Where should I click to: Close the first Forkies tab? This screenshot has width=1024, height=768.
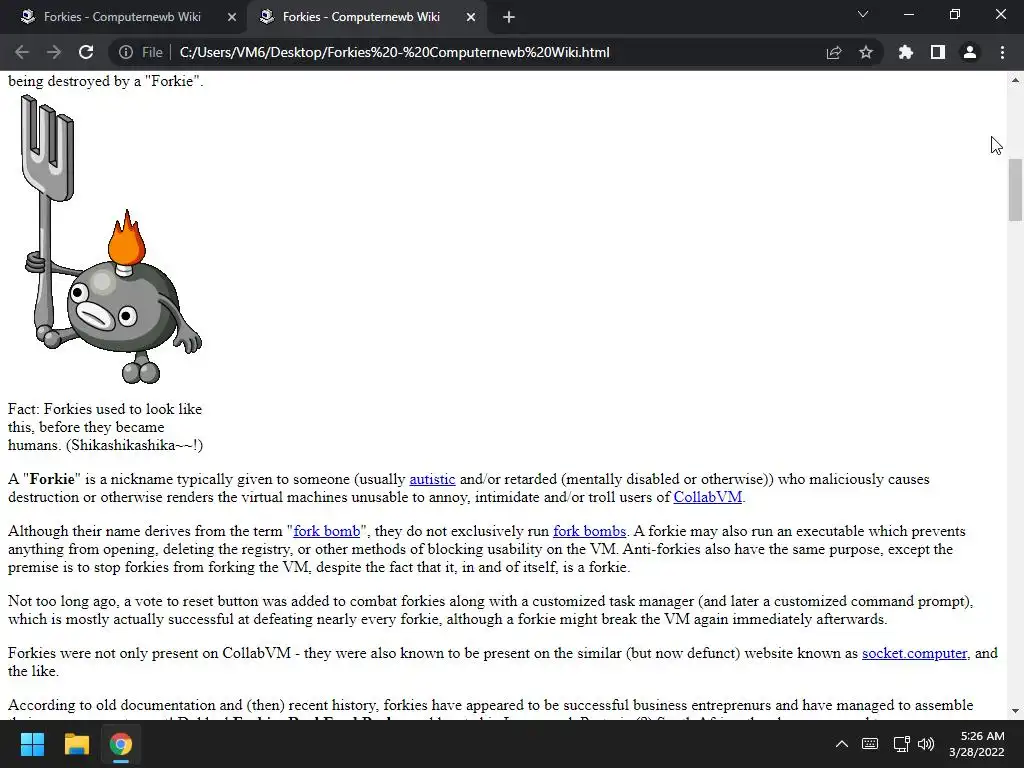[x=232, y=18]
